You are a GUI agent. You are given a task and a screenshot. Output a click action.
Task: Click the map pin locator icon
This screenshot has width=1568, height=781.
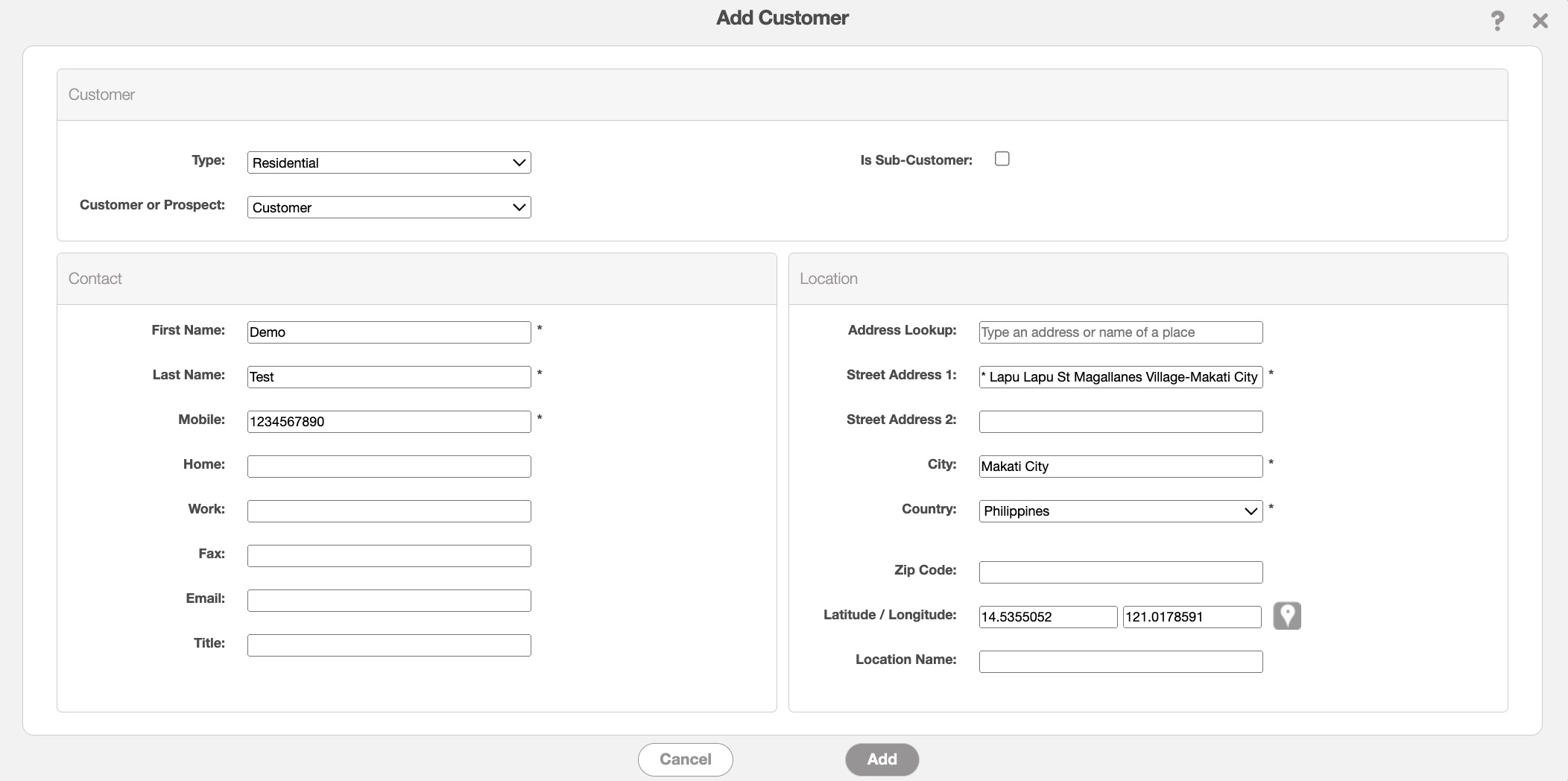1286,616
